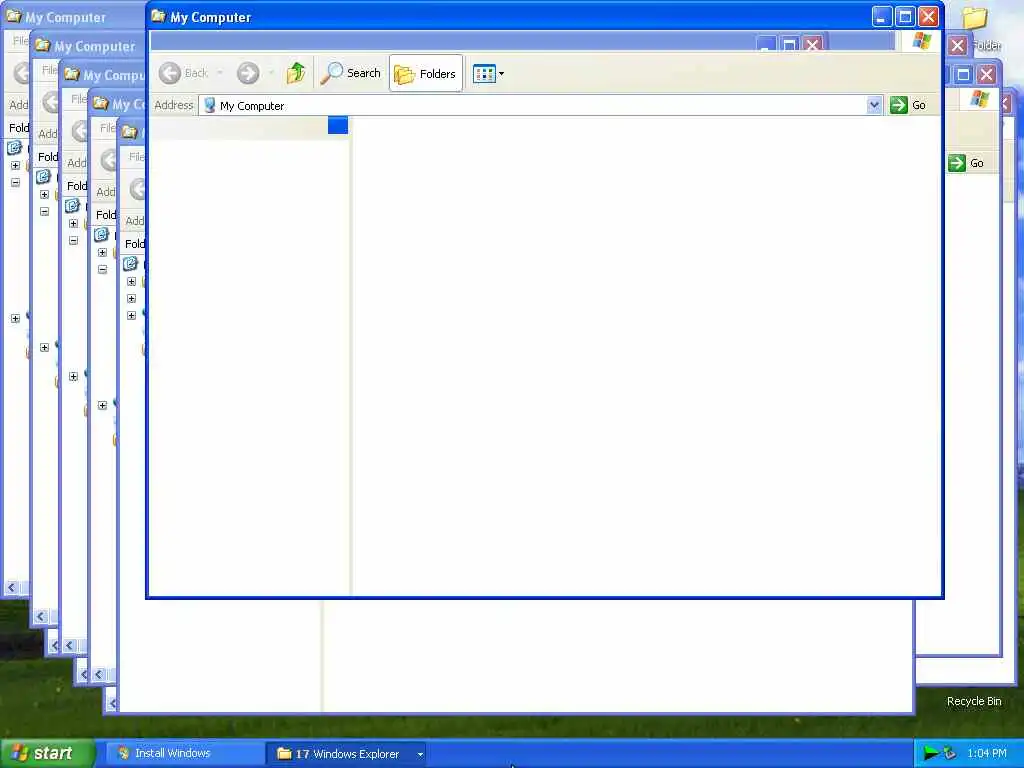Viewport: 1024px width, 768px height.
Task: Click the green Go arrow in front window
Action: [899, 105]
